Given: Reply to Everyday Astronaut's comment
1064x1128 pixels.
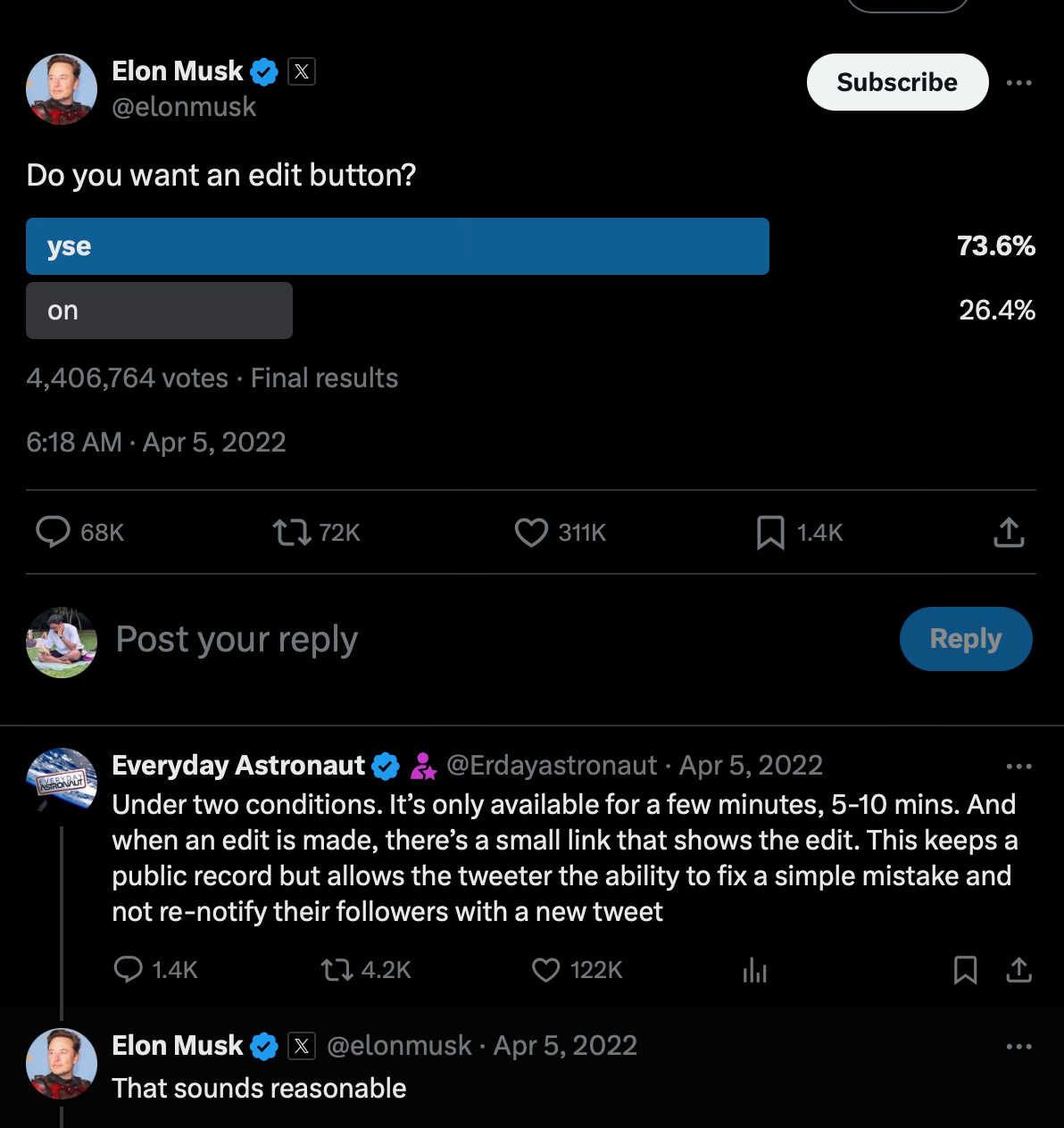Looking at the screenshot, I should coord(129,969).
